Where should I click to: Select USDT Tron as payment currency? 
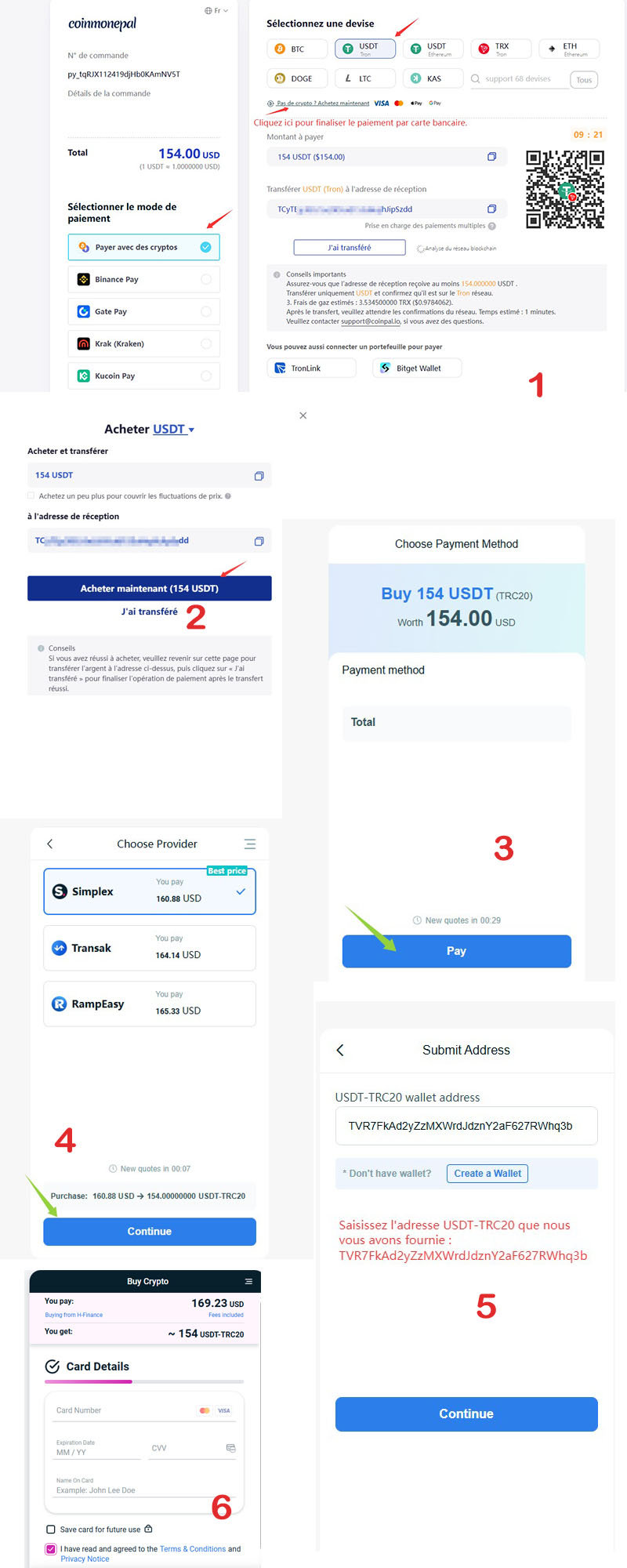[x=365, y=48]
